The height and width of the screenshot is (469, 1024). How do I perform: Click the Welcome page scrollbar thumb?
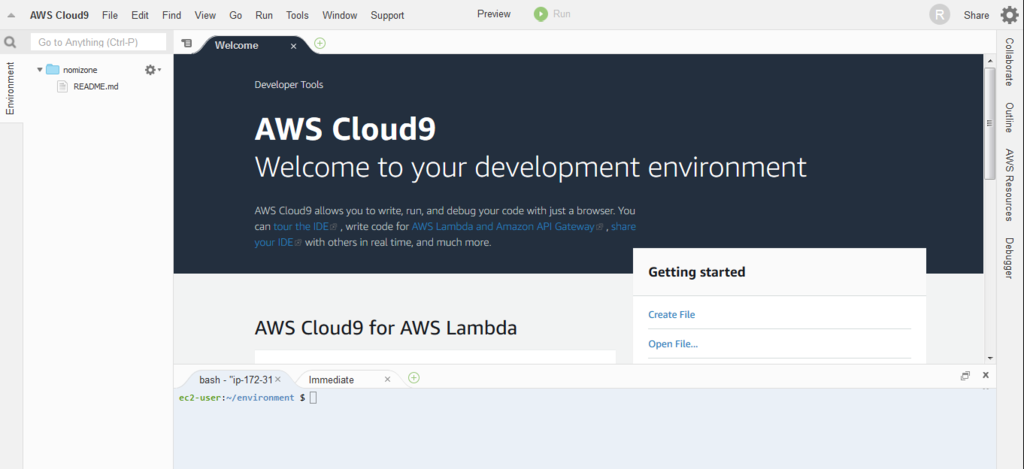(989, 123)
